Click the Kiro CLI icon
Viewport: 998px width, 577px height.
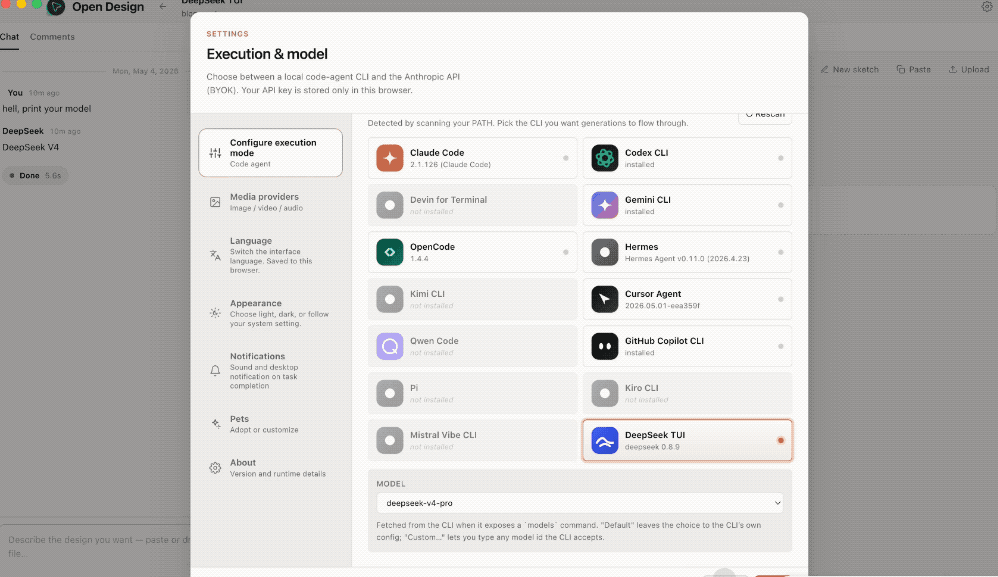605,393
